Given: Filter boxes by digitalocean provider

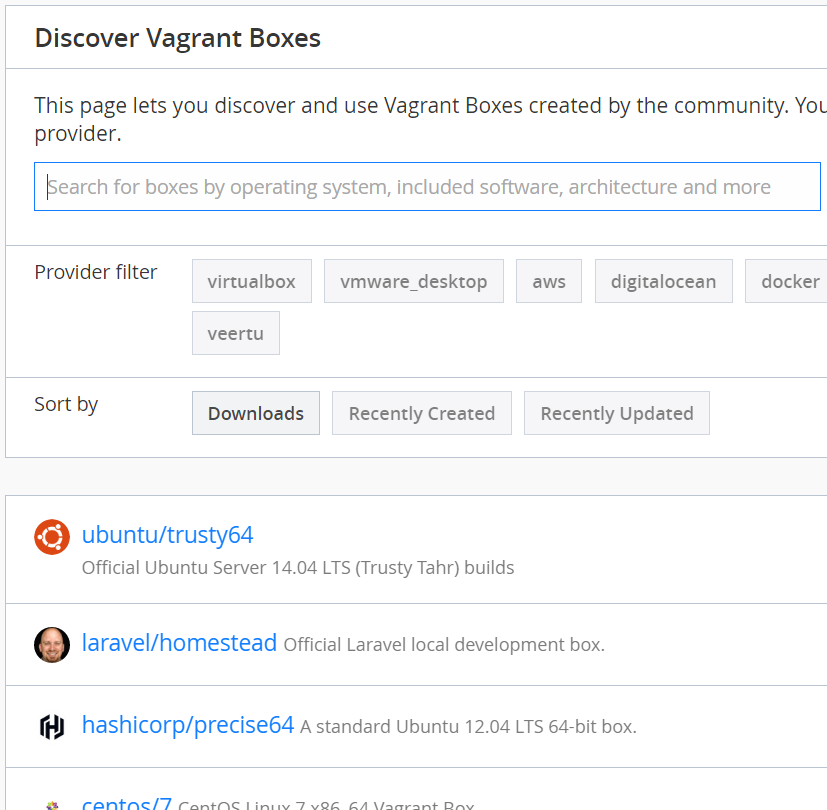Looking at the screenshot, I should point(663,282).
